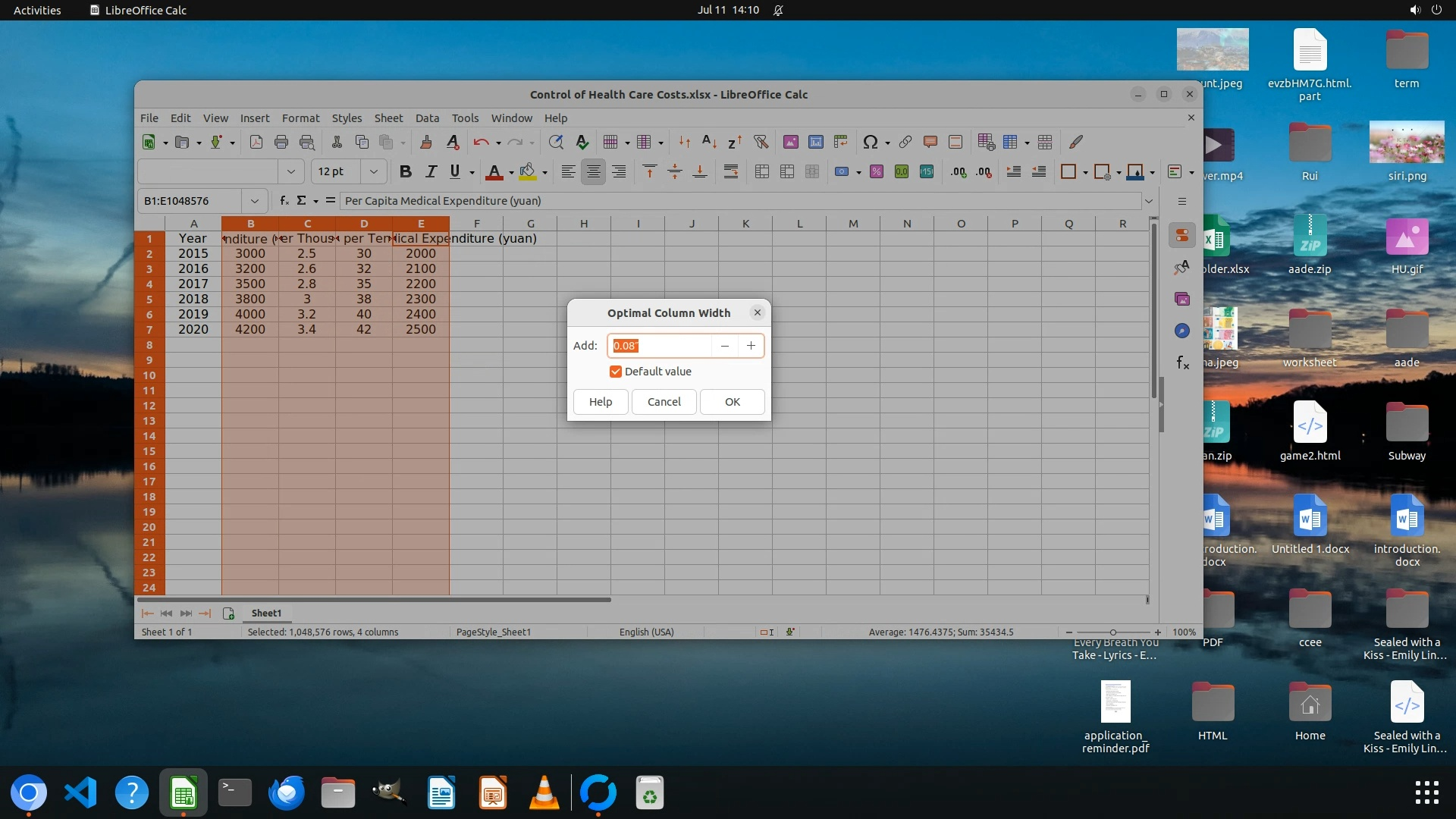The image size is (1456, 819).
Task: Click the AutoFilter icon
Action: point(761,142)
